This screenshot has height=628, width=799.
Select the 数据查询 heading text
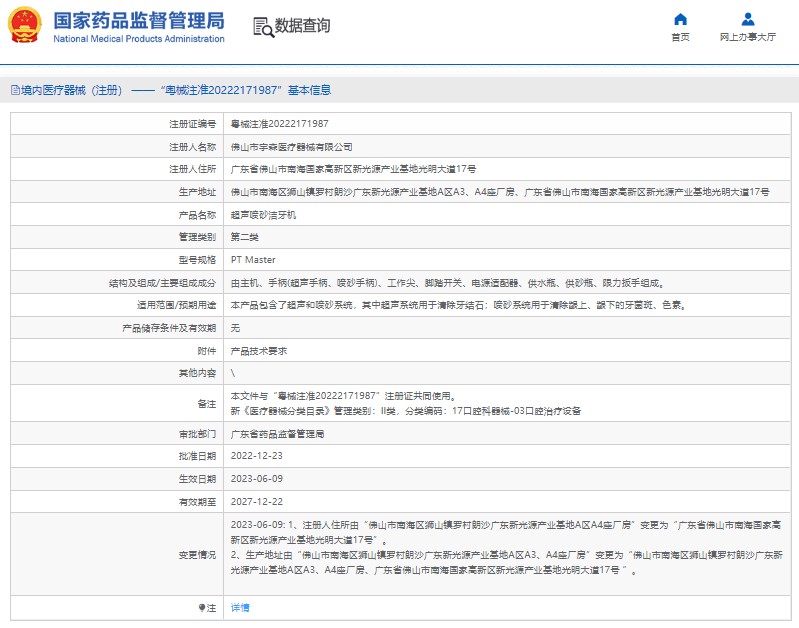(303, 26)
